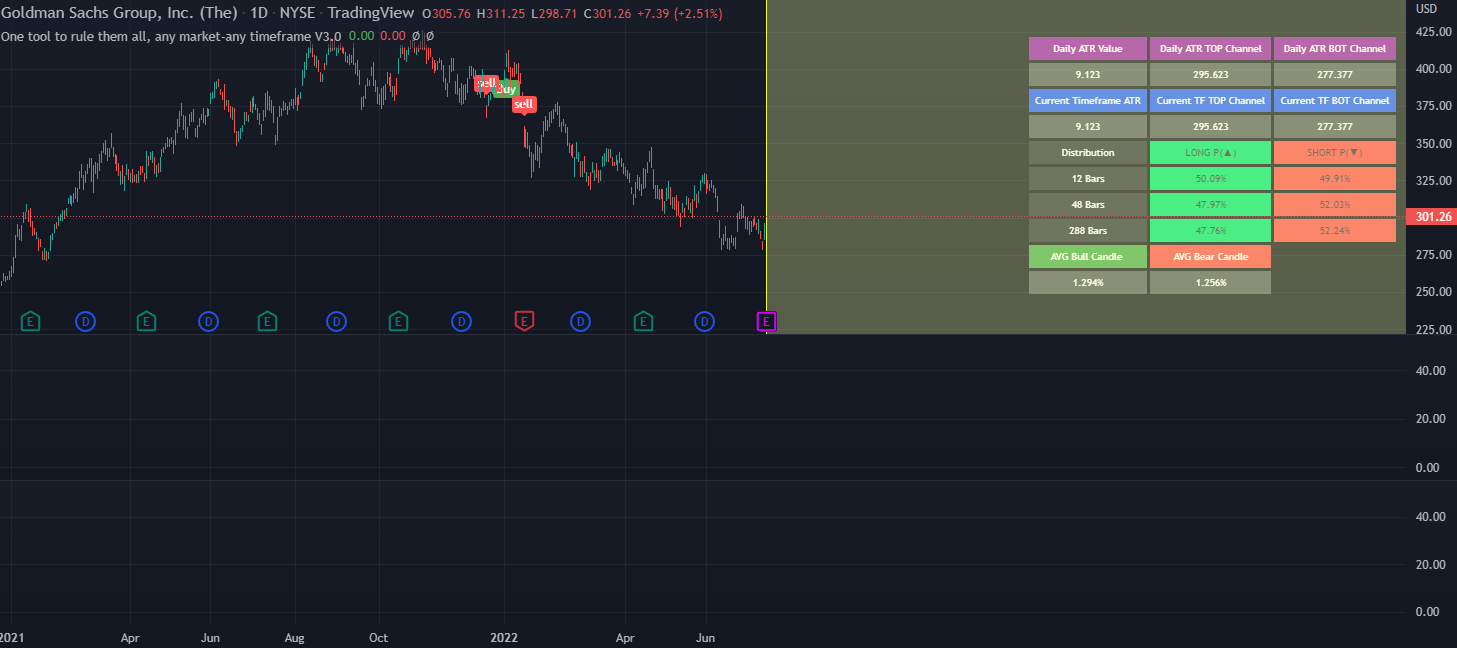Click the red earnings E marker

[x=523, y=321]
